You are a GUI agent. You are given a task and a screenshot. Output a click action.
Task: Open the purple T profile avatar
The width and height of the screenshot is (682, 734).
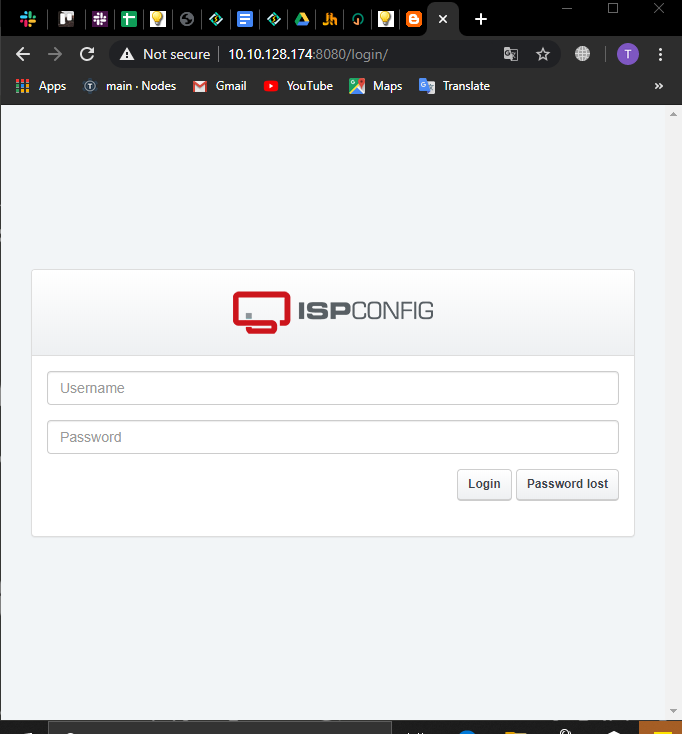(x=628, y=54)
